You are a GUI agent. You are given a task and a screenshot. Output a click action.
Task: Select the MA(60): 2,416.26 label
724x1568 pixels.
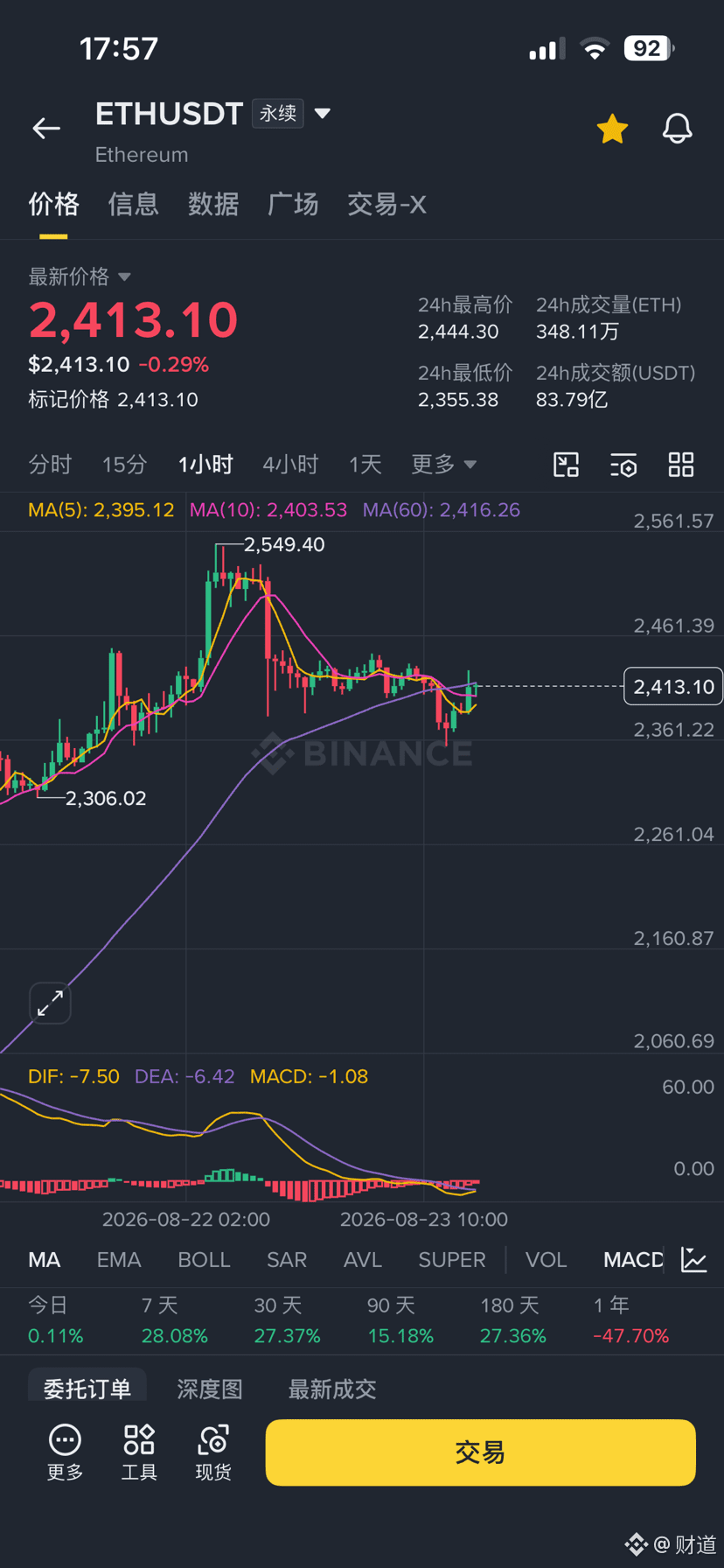pos(442,510)
